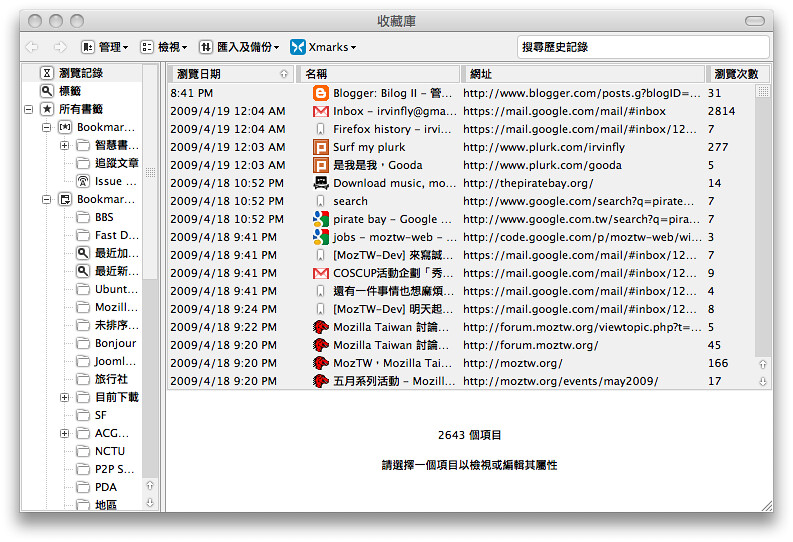The height and width of the screenshot is (542, 793).
Task: Click the Fast D... folder icon
Action: (83, 235)
